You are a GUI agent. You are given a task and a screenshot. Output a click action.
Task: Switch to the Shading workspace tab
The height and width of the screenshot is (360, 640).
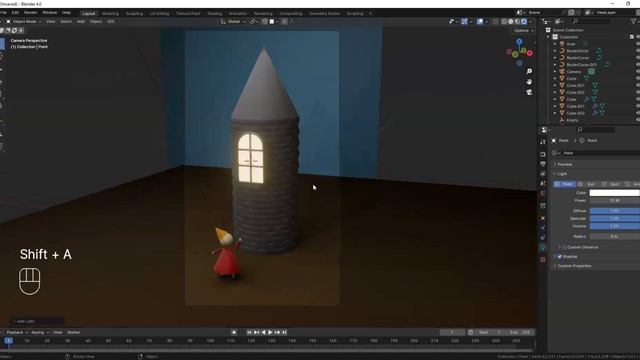[214, 13]
